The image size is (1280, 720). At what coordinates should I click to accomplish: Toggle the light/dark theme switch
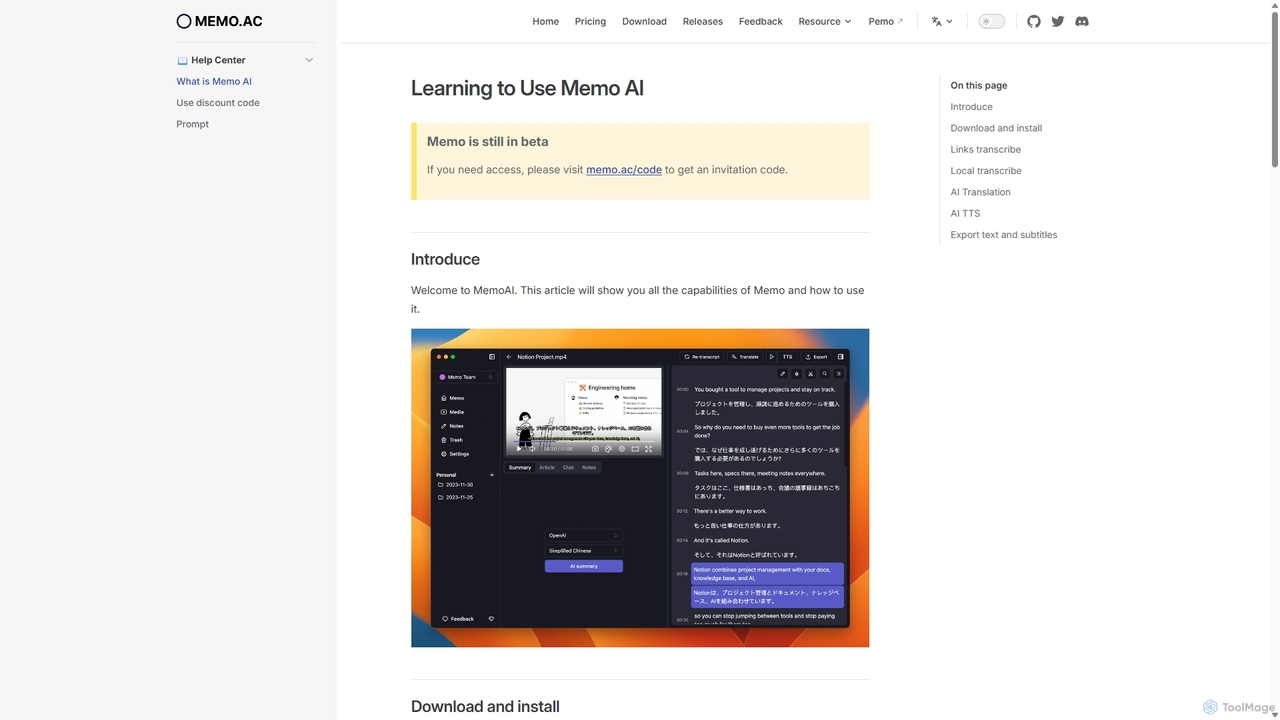click(991, 21)
